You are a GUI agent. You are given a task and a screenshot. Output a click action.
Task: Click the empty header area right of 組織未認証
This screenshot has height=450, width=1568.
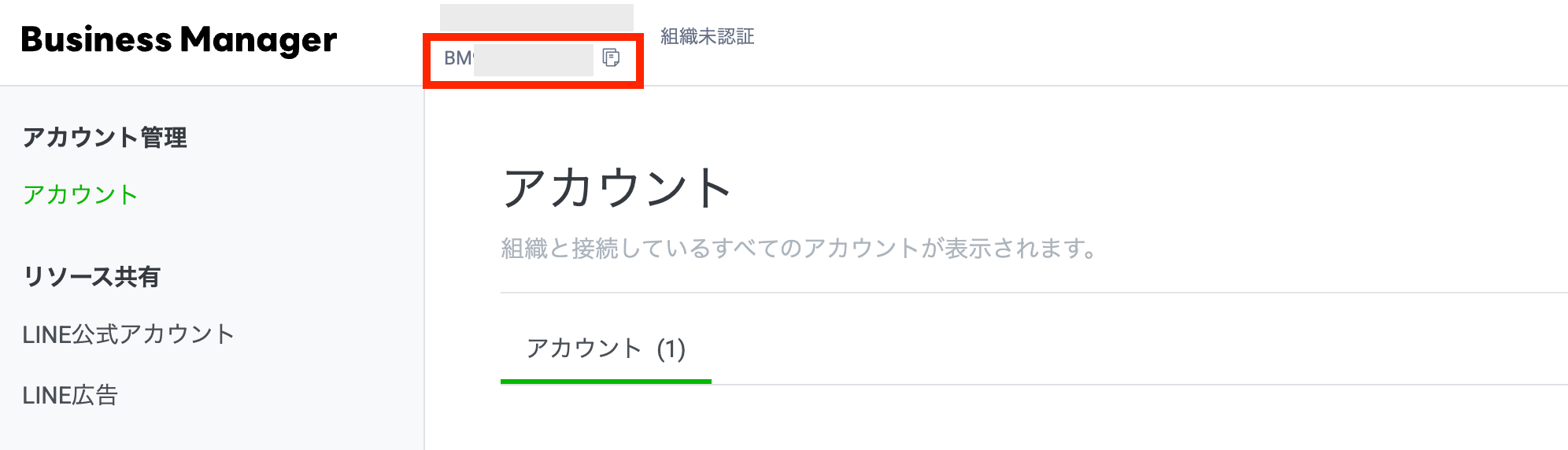pos(1141,39)
